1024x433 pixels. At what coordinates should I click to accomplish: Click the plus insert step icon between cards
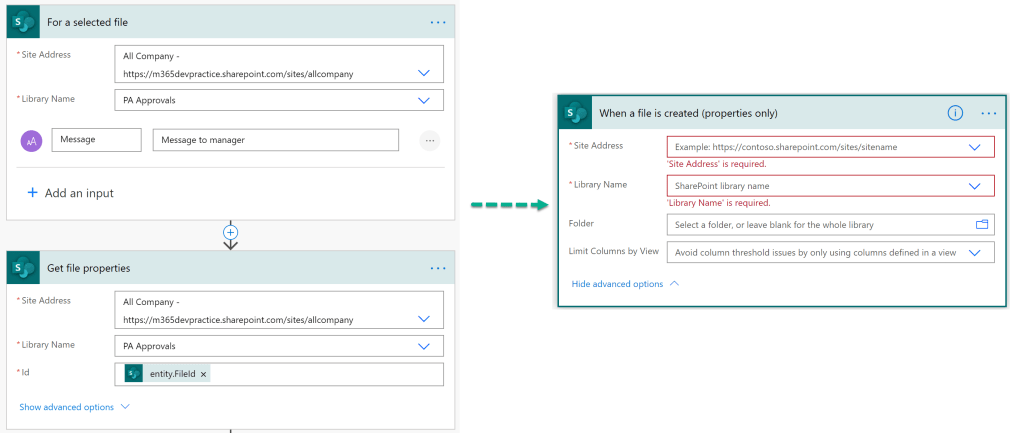point(231,232)
